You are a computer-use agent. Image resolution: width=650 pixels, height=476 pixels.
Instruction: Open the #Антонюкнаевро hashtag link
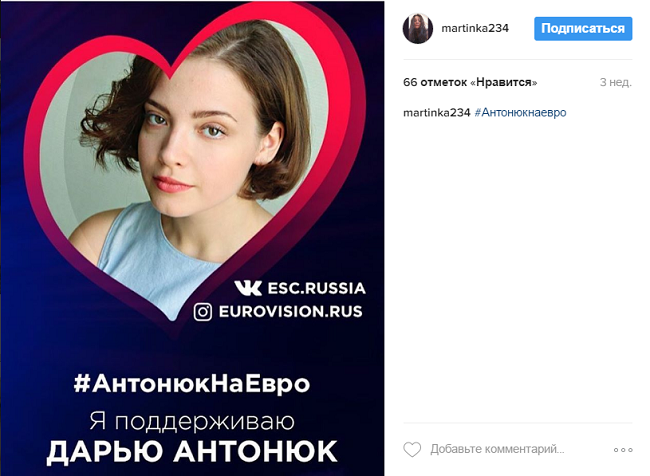520,112
